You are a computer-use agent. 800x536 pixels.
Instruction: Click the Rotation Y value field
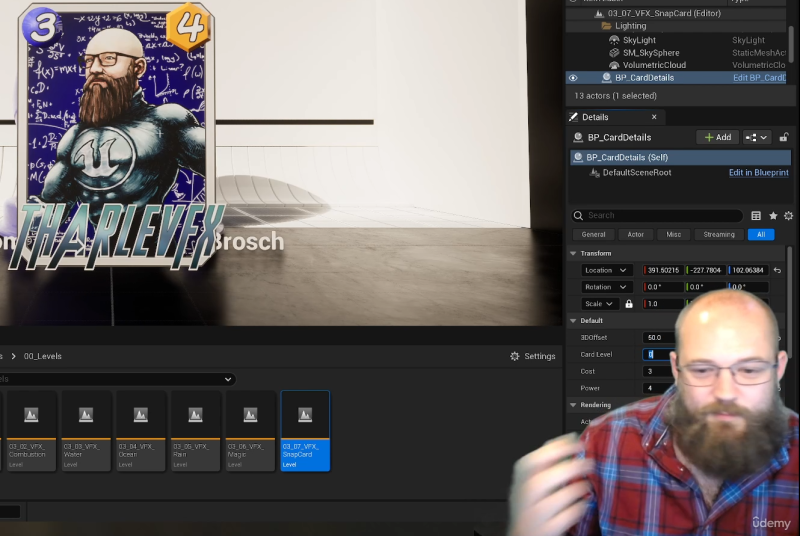click(x=706, y=287)
